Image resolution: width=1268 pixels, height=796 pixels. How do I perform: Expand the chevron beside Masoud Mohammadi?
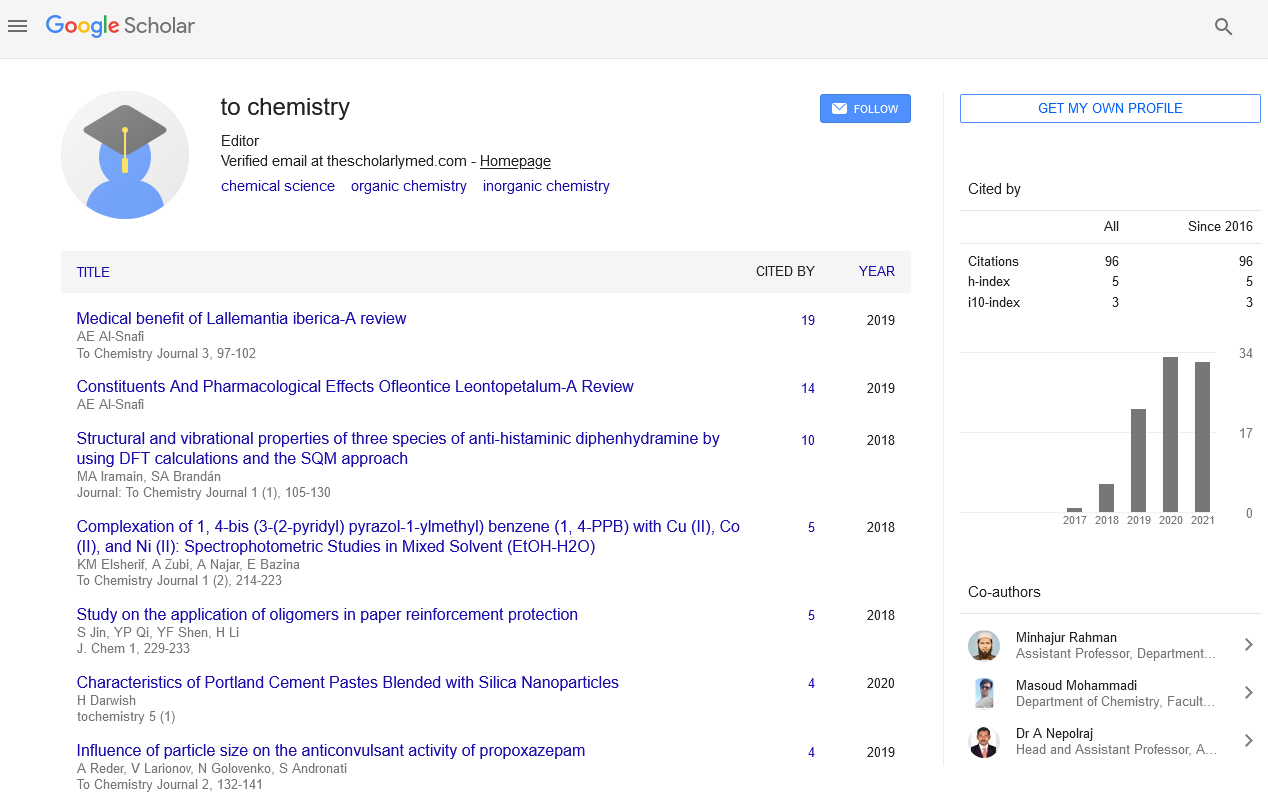pos(1248,693)
